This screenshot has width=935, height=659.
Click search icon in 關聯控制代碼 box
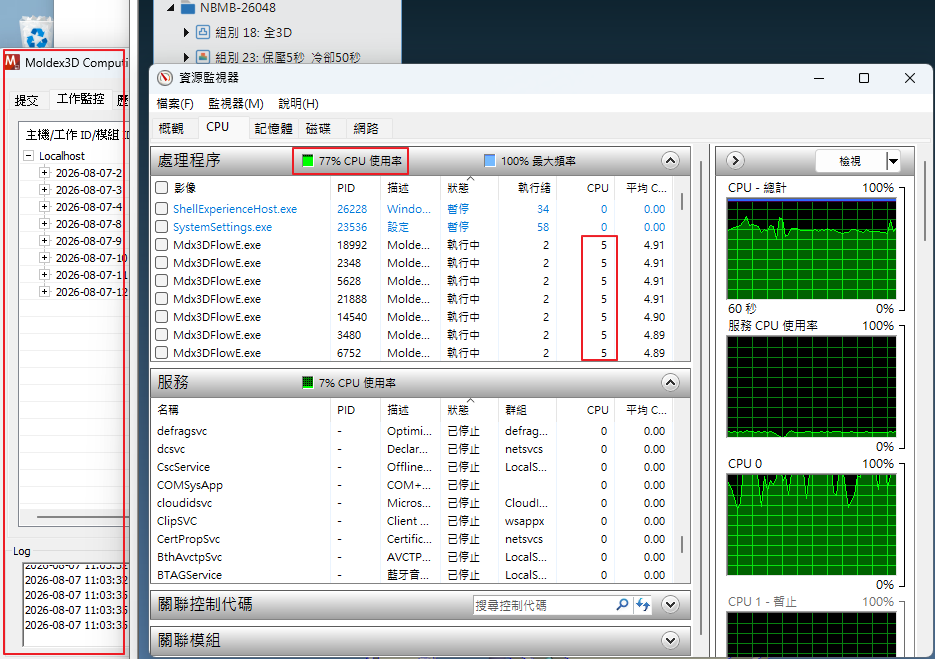click(622, 605)
